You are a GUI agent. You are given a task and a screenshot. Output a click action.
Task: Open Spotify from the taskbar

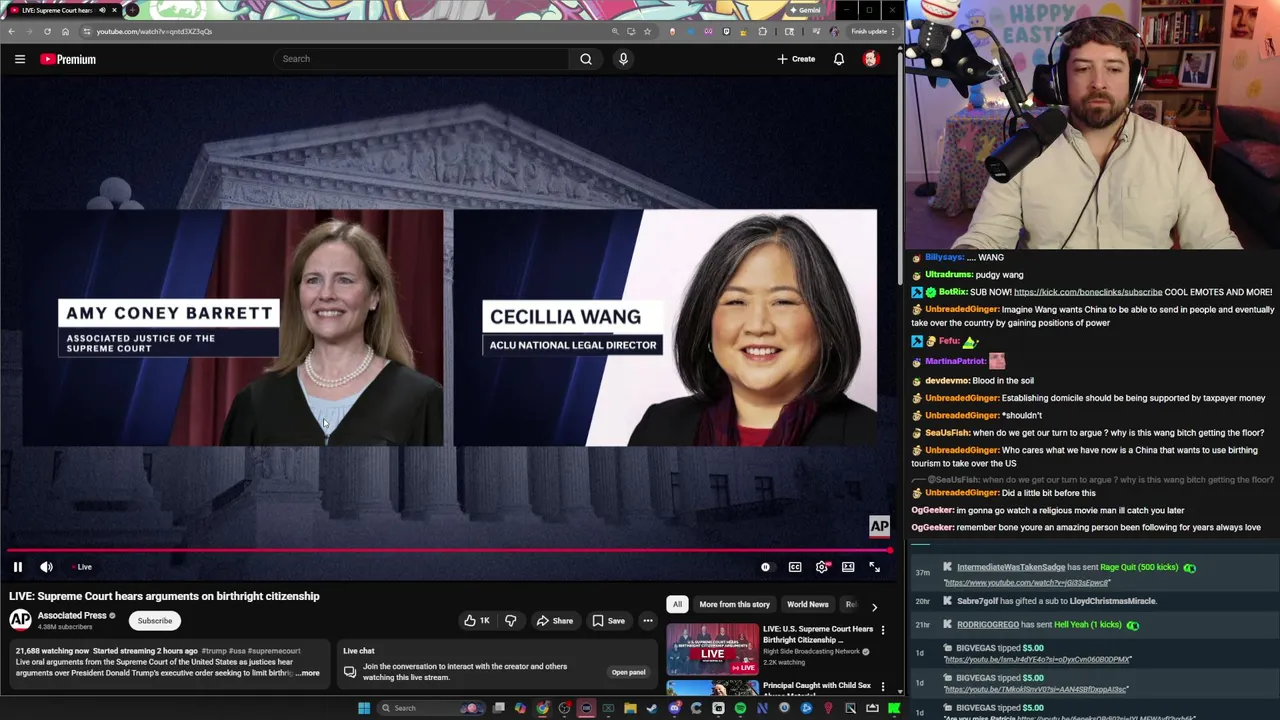click(740, 708)
